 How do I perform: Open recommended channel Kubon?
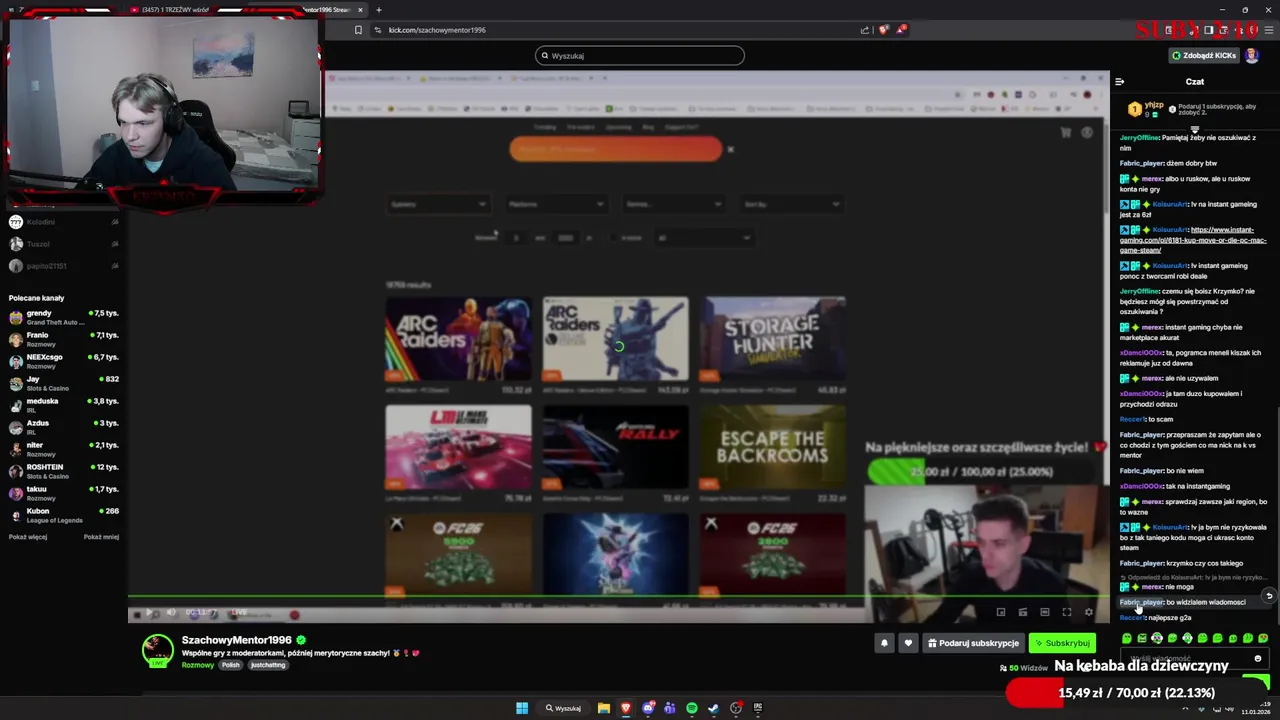tap(63, 515)
